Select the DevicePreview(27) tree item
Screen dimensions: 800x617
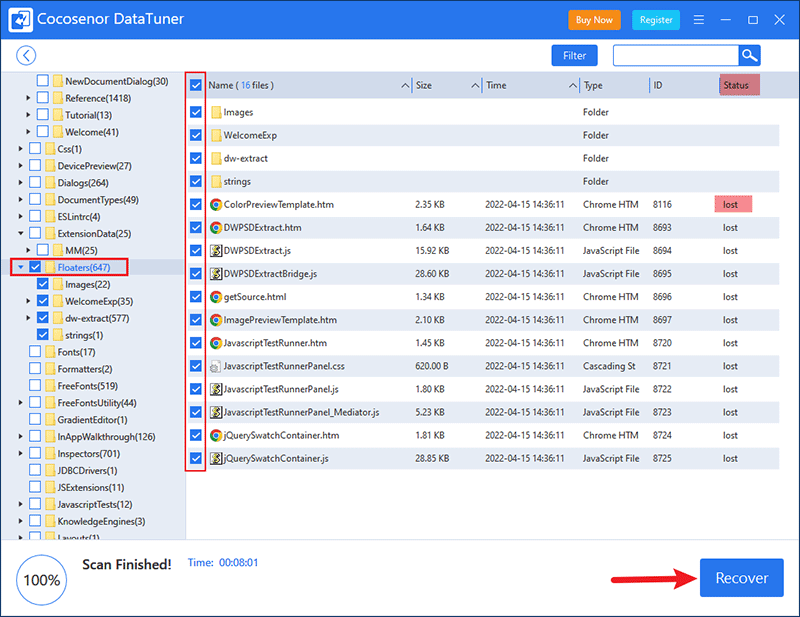[94, 166]
